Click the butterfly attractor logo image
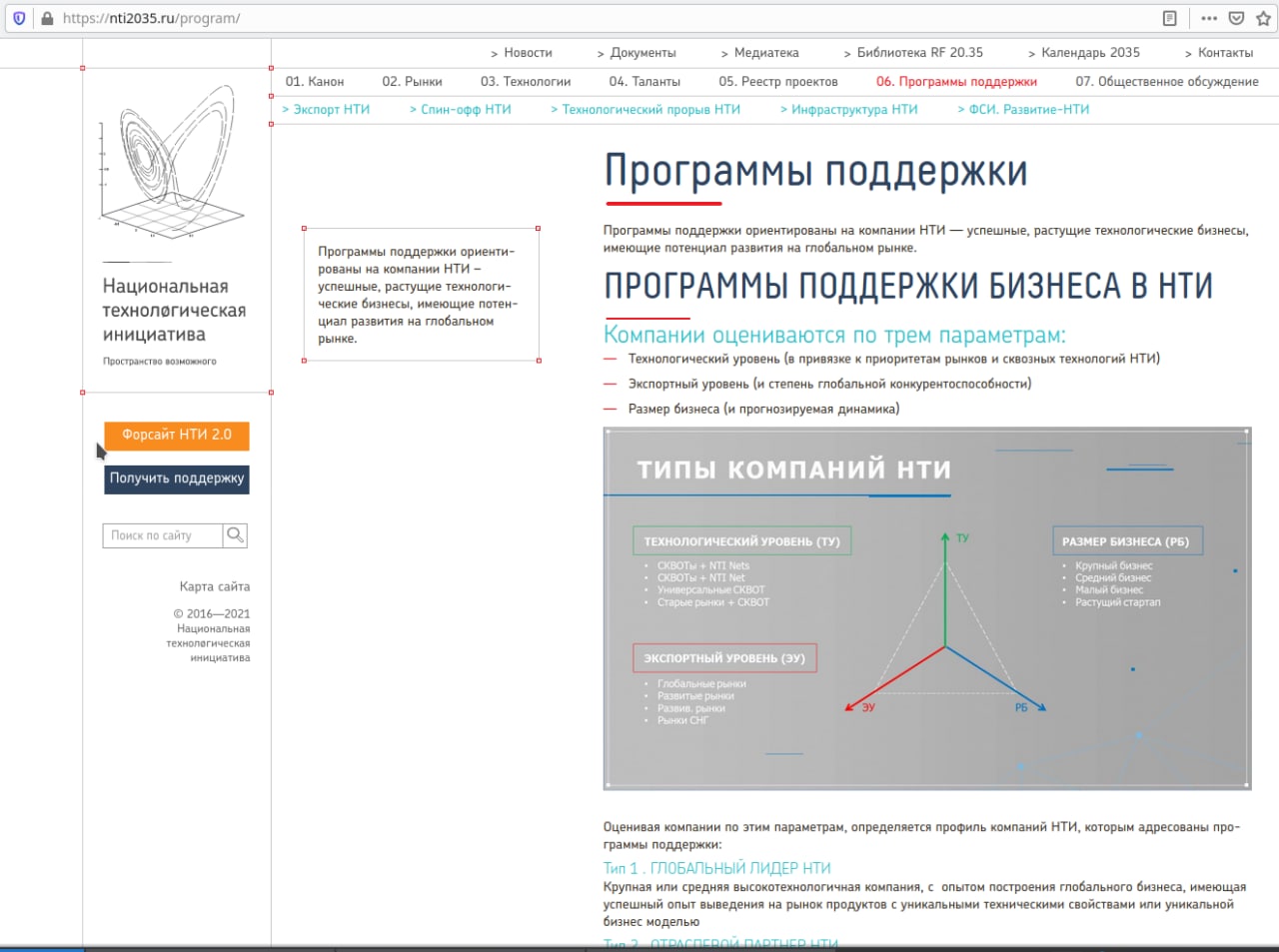 170,162
